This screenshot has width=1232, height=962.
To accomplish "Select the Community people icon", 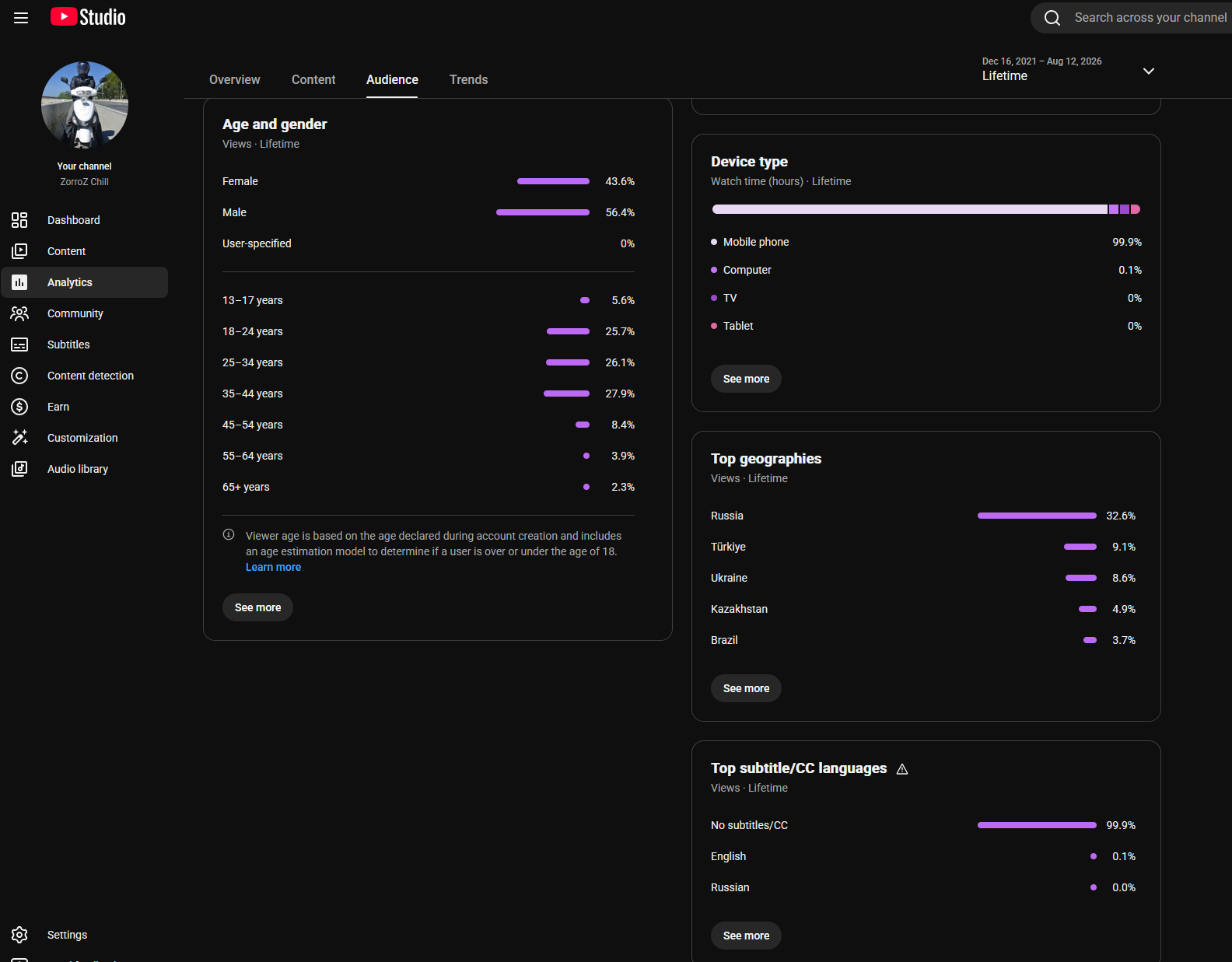I will tap(19, 313).
